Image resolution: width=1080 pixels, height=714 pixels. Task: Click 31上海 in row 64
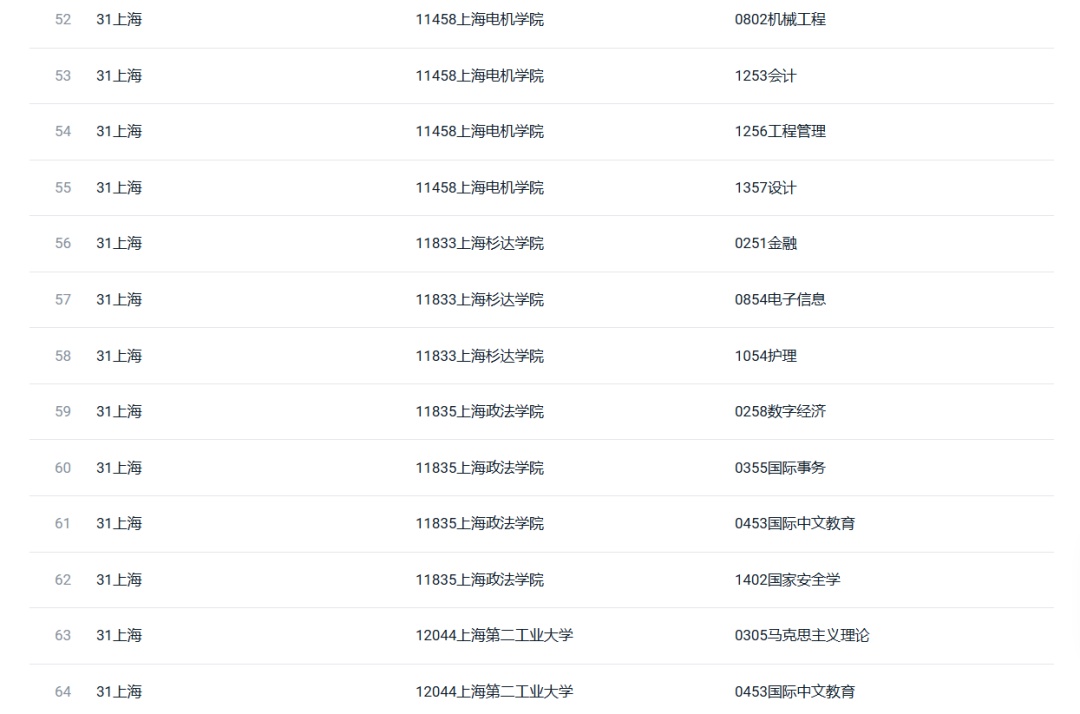(119, 692)
